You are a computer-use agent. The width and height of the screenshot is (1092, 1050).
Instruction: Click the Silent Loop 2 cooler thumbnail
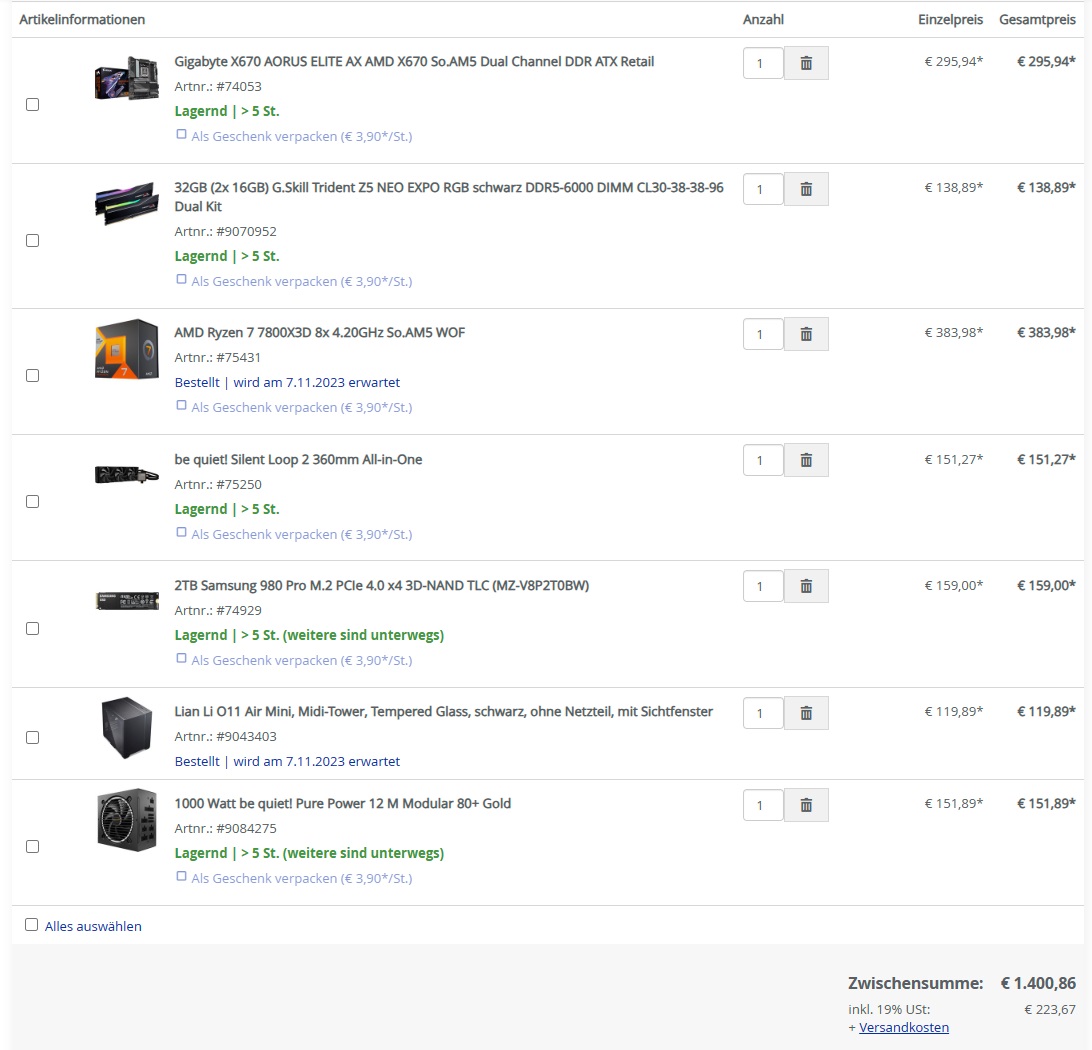[x=127, y=475]
